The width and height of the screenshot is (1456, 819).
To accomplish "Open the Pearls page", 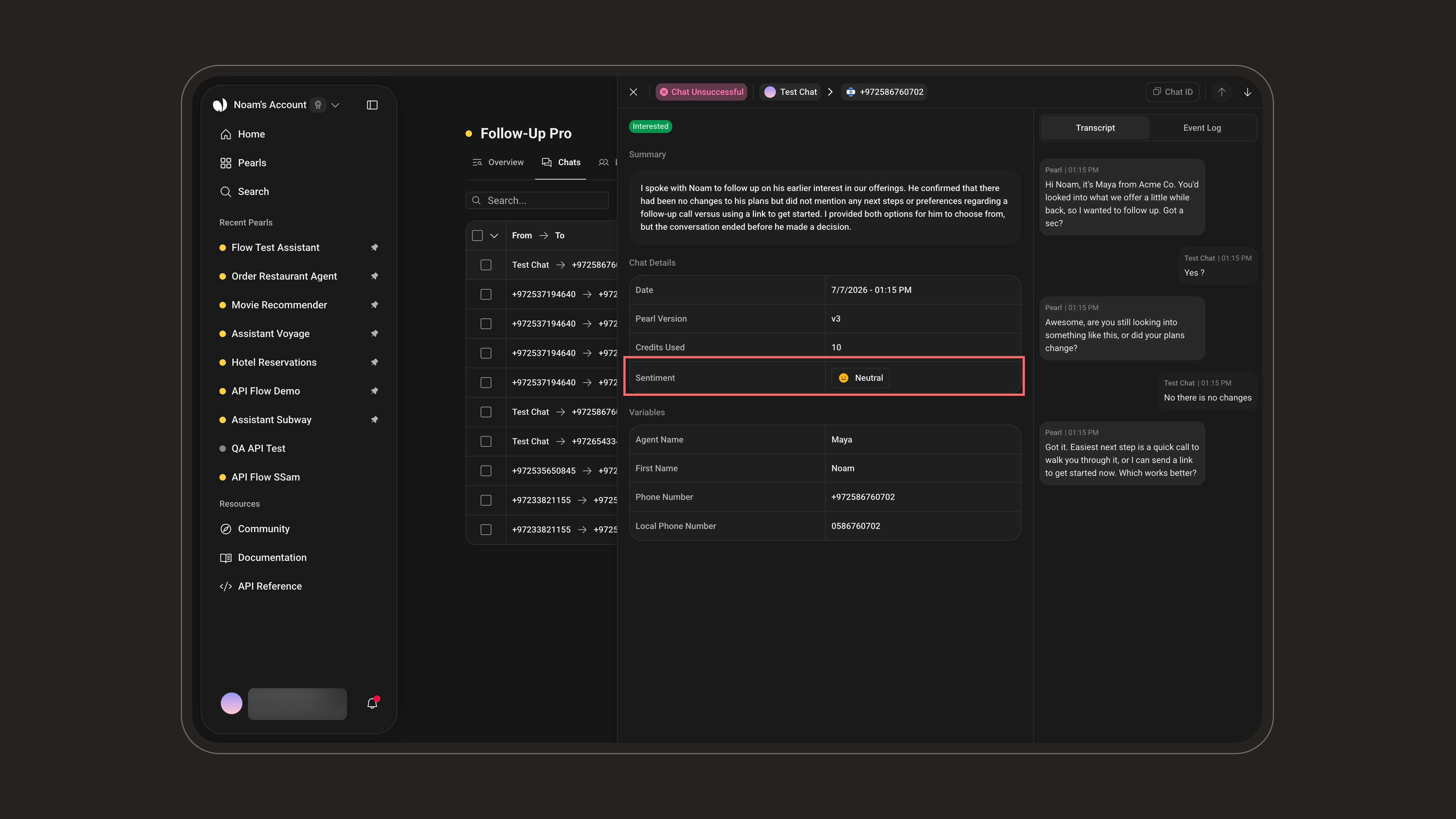I will pyautogui.click(x=243, y=163).
